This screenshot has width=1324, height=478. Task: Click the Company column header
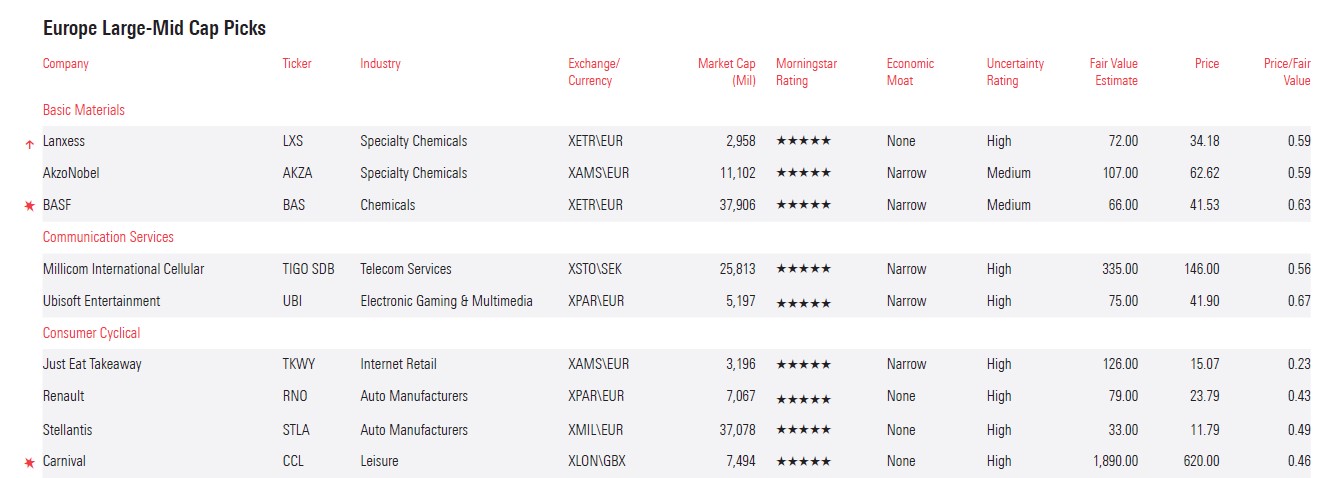[x=66, y=64]
